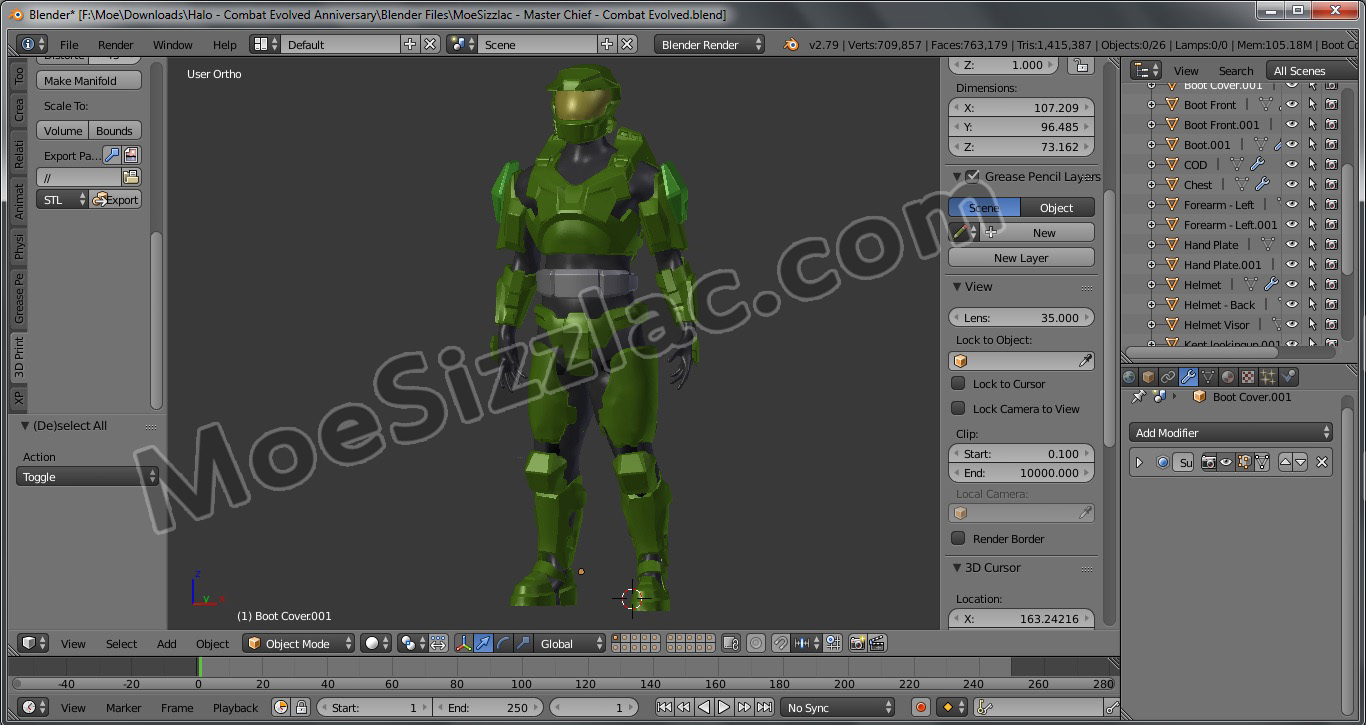Image resolution: width=1366 pixels, height=725 pixels.
Task: Enable the Render Border checkbox
Action: [958, 539]
